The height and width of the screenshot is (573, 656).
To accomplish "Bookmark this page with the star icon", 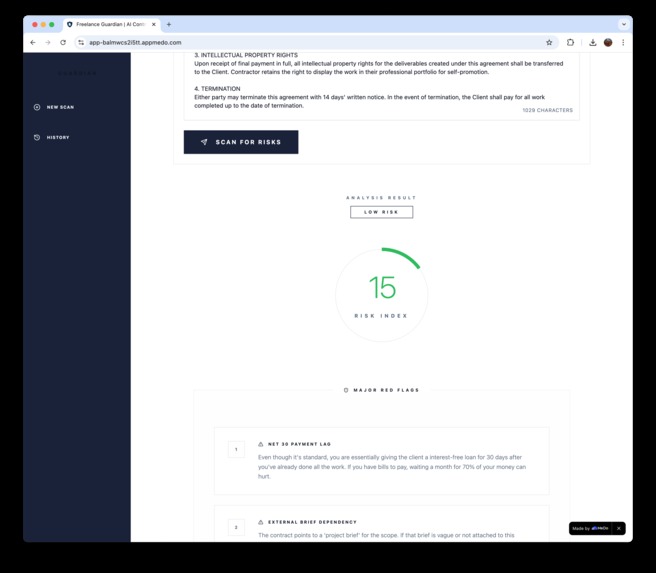I will coord(549,42).
